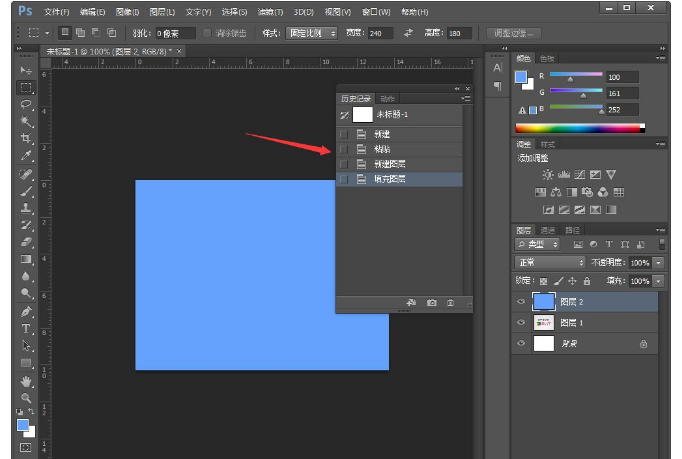Select the Crop tool
The image size is (682, 459).
point(26,138)
